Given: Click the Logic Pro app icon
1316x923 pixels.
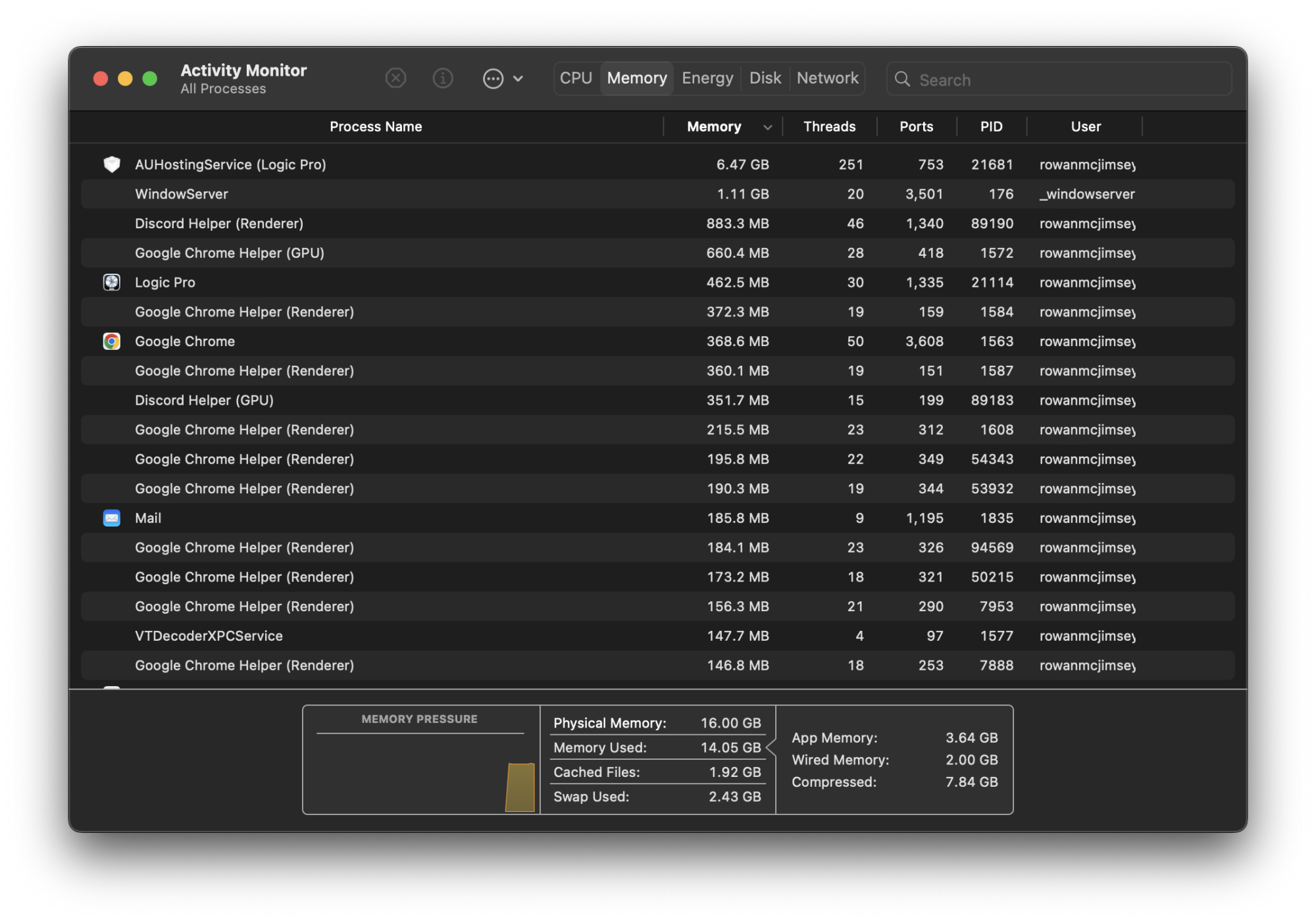Looking at the screenshot, I should click(112, 282).
